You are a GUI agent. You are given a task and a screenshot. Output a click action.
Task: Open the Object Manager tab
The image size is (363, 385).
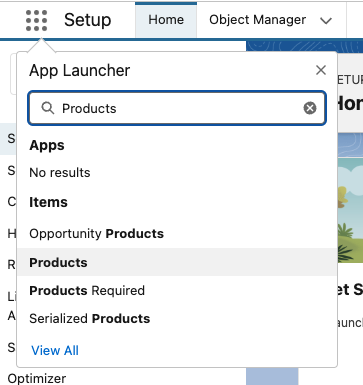pyautogui.click(x=257, y=20)
